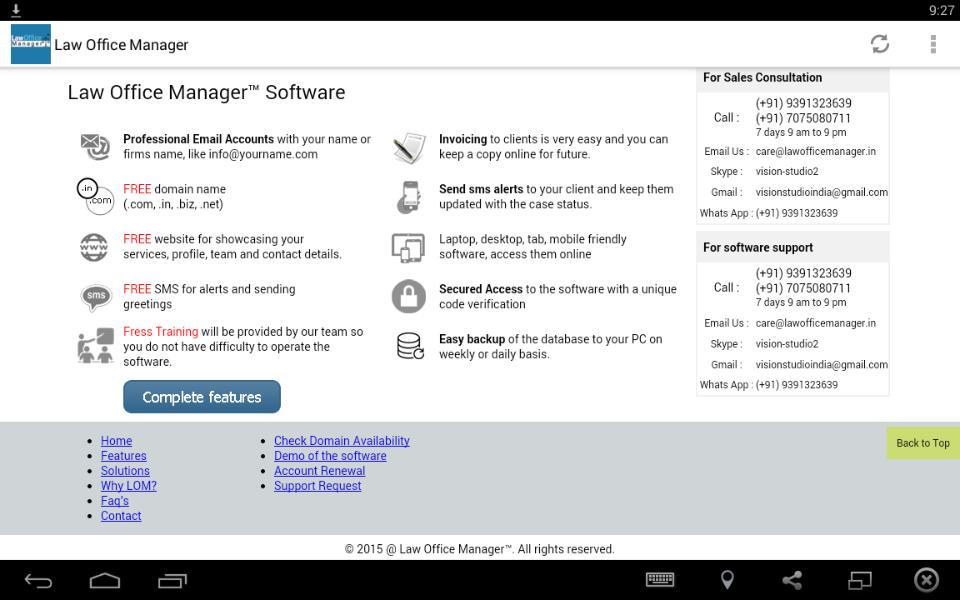The image size is (960, 600).
Task: Click the For Sales Consultation header
Action: [x=792, y=78]
